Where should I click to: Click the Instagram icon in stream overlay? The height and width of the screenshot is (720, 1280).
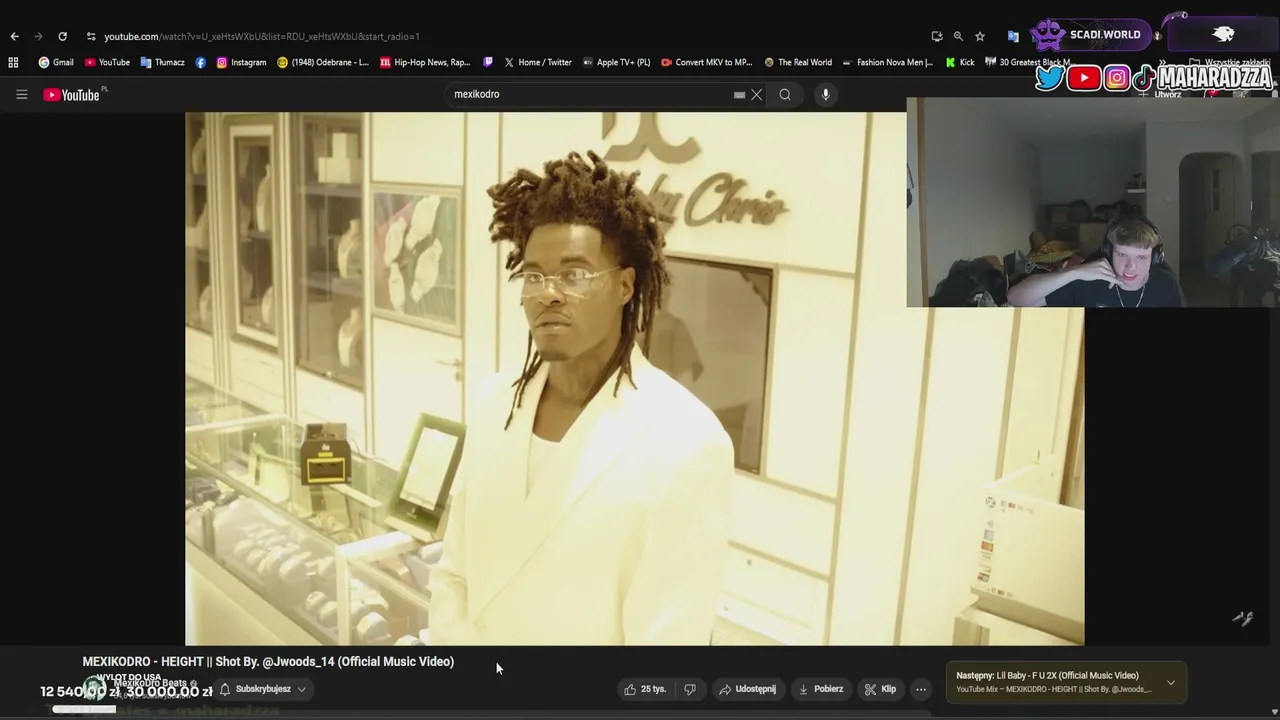tap(1118, 78)
